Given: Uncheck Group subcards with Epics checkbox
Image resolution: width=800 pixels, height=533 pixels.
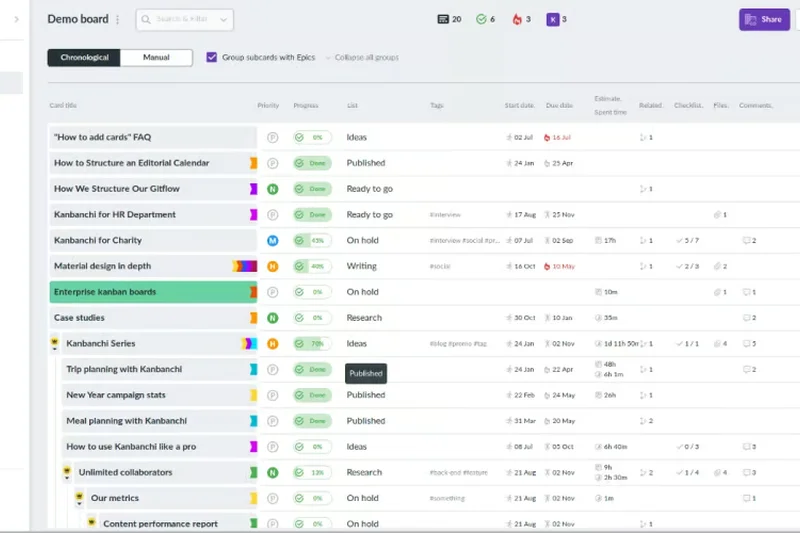Looking at the screenshot, I should (212, 58).
